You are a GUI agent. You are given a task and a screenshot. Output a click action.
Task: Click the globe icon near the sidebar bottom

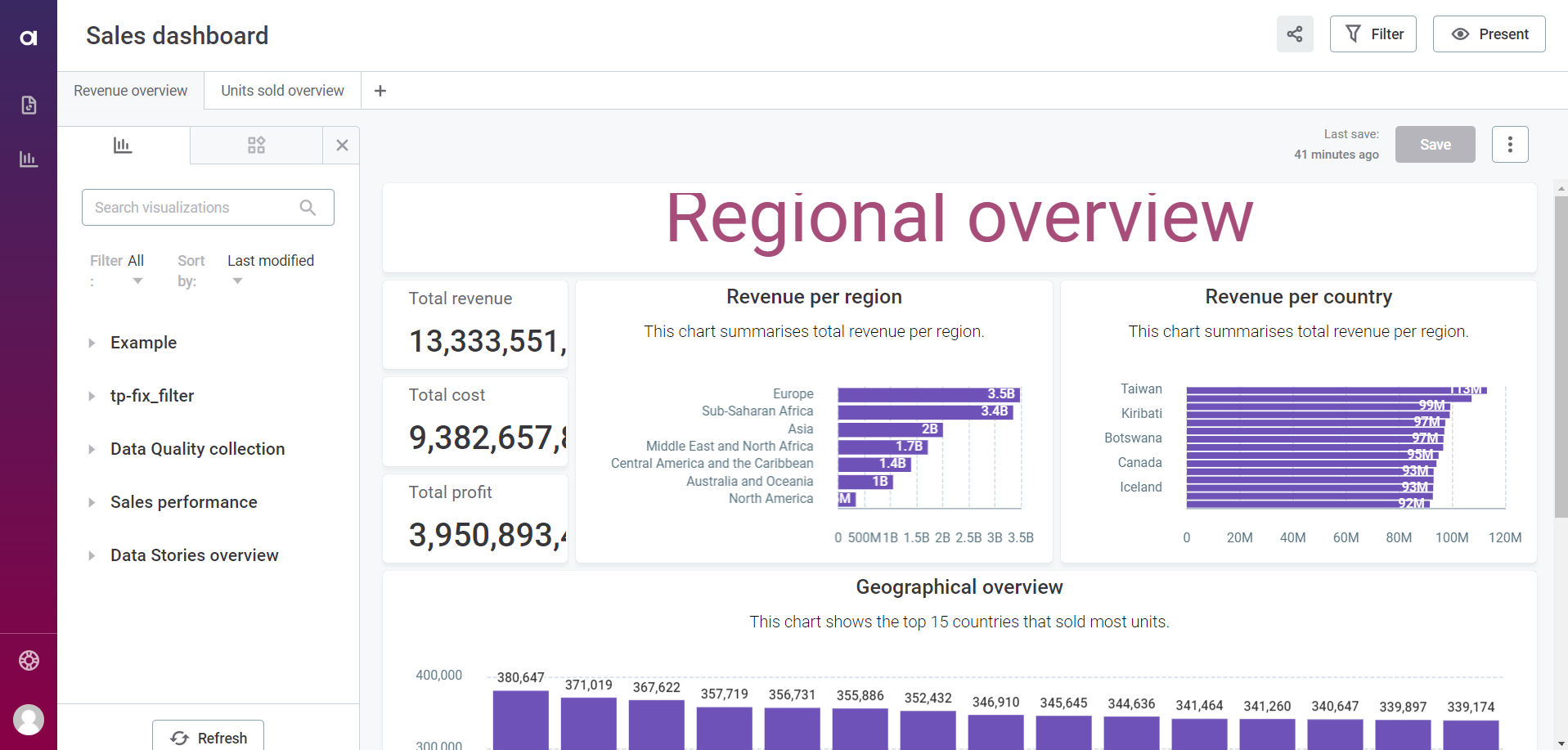click(29, 660)
